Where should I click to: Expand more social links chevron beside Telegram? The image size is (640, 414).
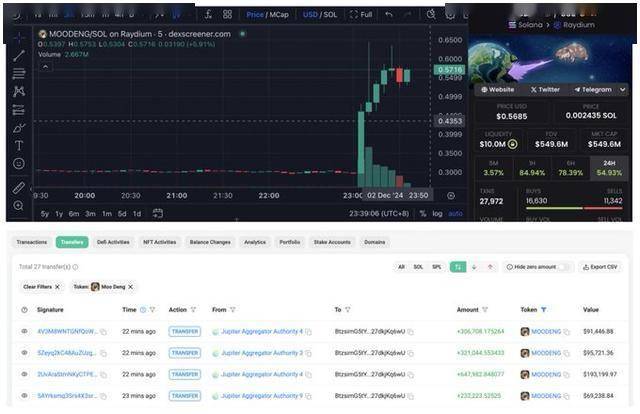point(622,89)
